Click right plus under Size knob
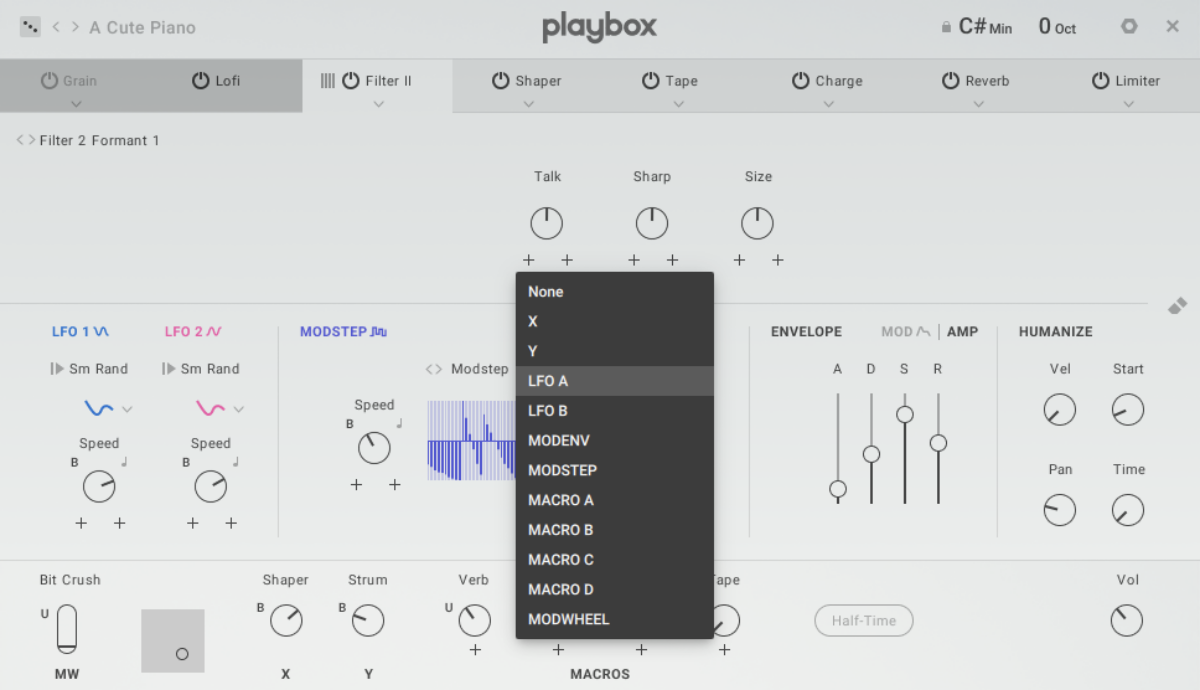 777,260
